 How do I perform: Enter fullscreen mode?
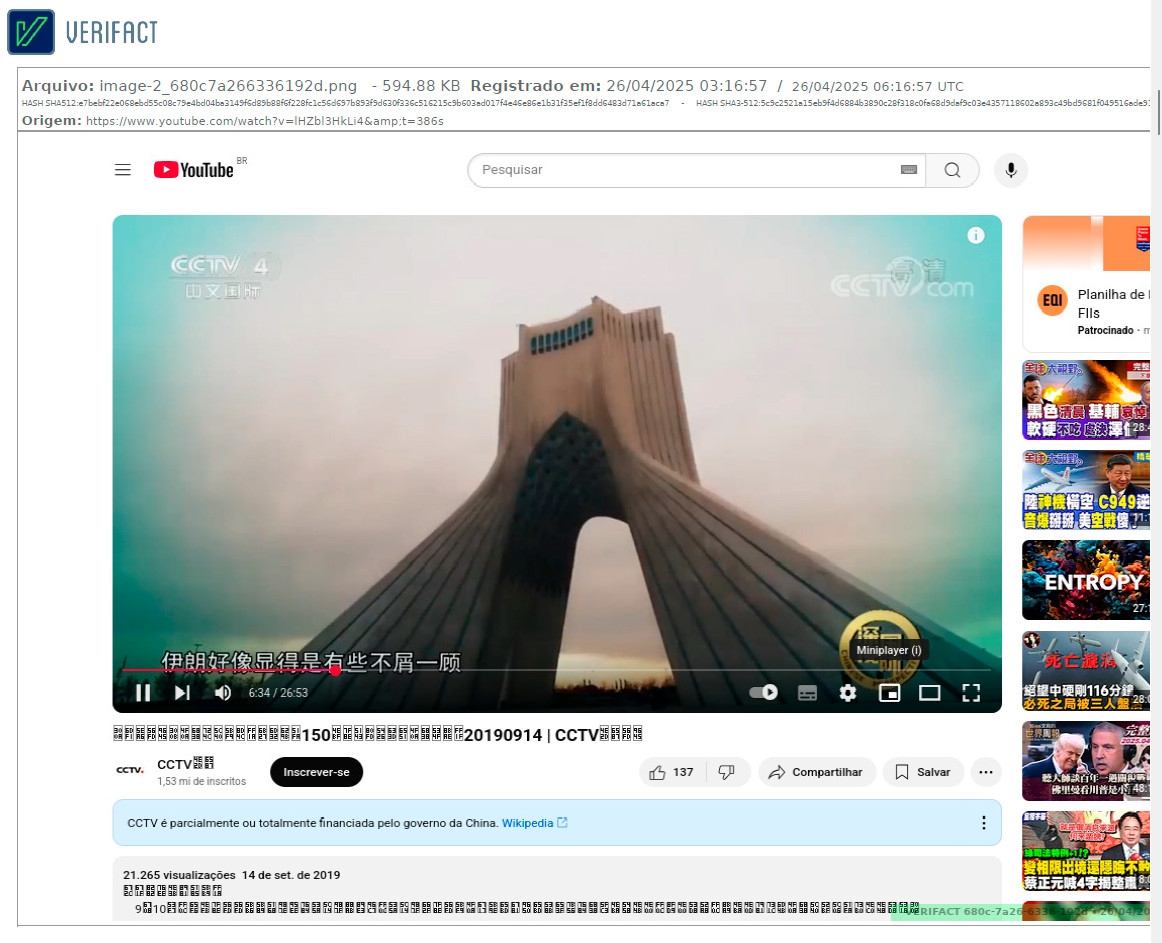(x=971, y=692)
